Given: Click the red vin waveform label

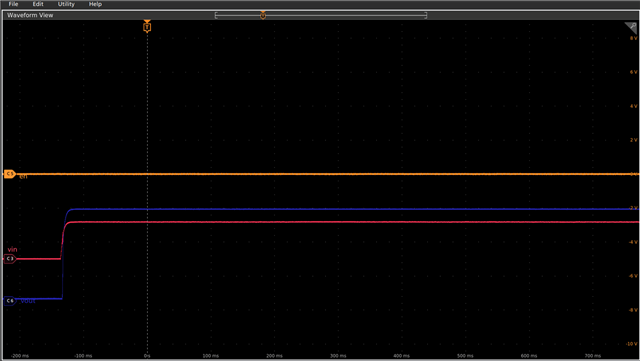Looking at the screenshot, I should [x=12, y=250].
